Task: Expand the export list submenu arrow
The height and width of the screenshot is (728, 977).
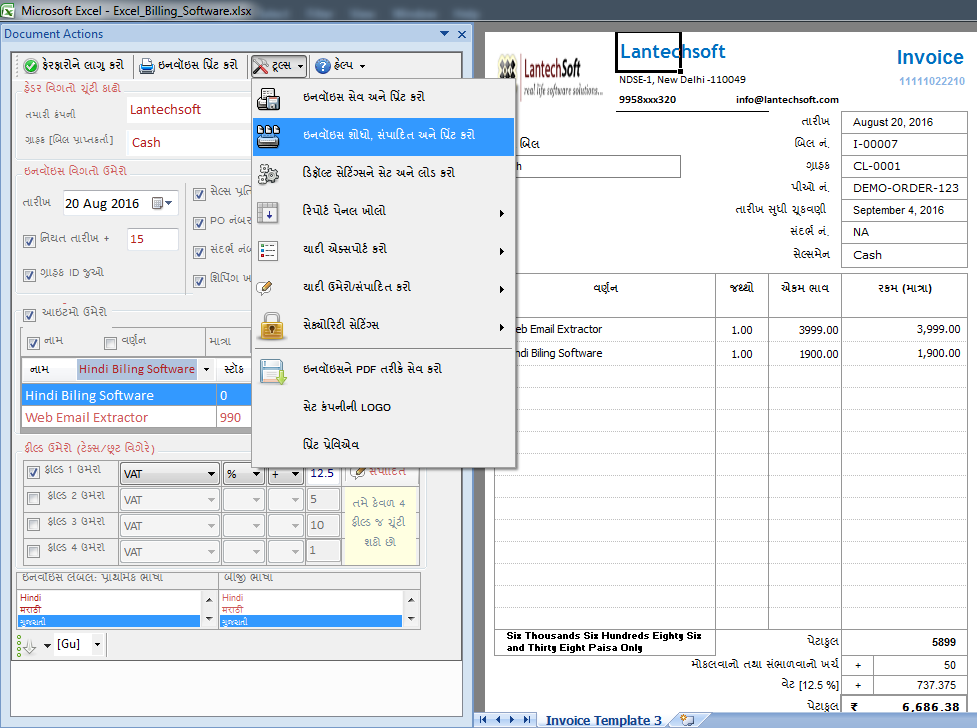Action: (x=502, y=252)
